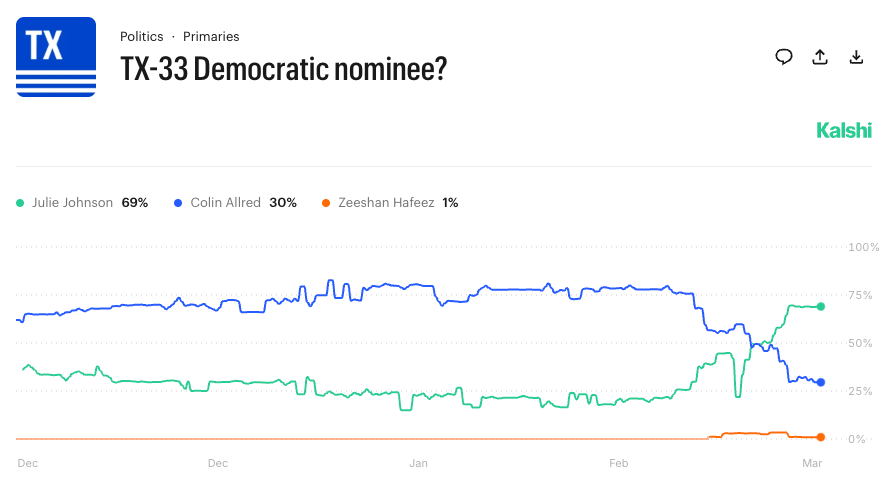Click the blue endpoint marker at 30%
Image resolution: width=890 pixels, height=478 pixels.
pos(821,382)
